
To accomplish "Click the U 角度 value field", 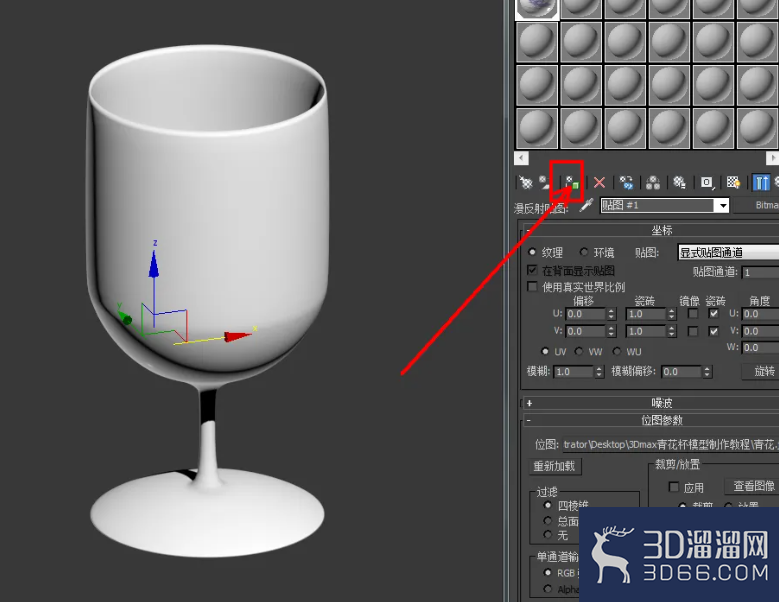I will pos(760,314).
